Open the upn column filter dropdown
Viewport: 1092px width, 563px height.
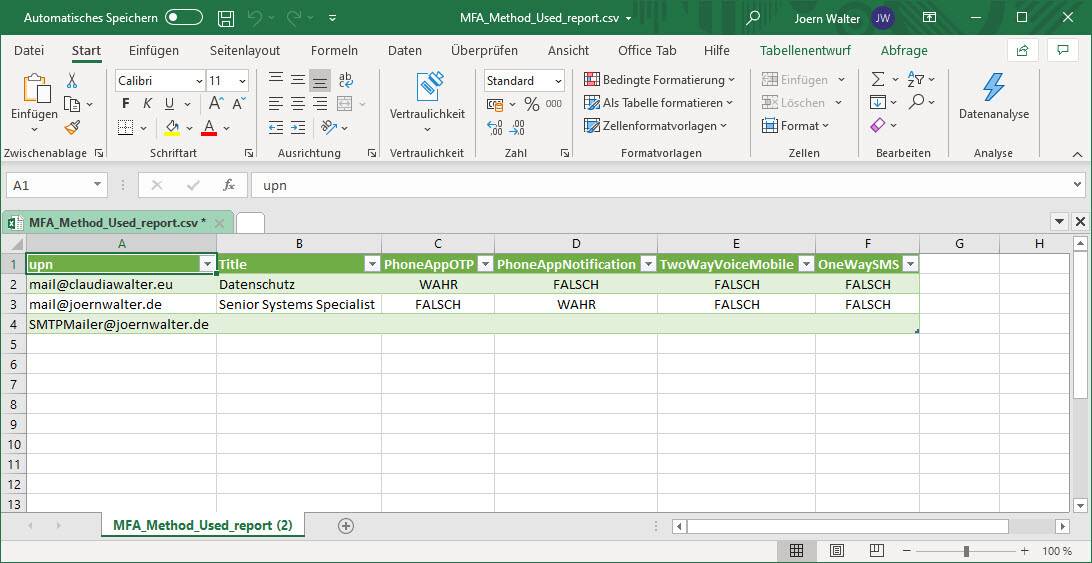coord(207,264)
